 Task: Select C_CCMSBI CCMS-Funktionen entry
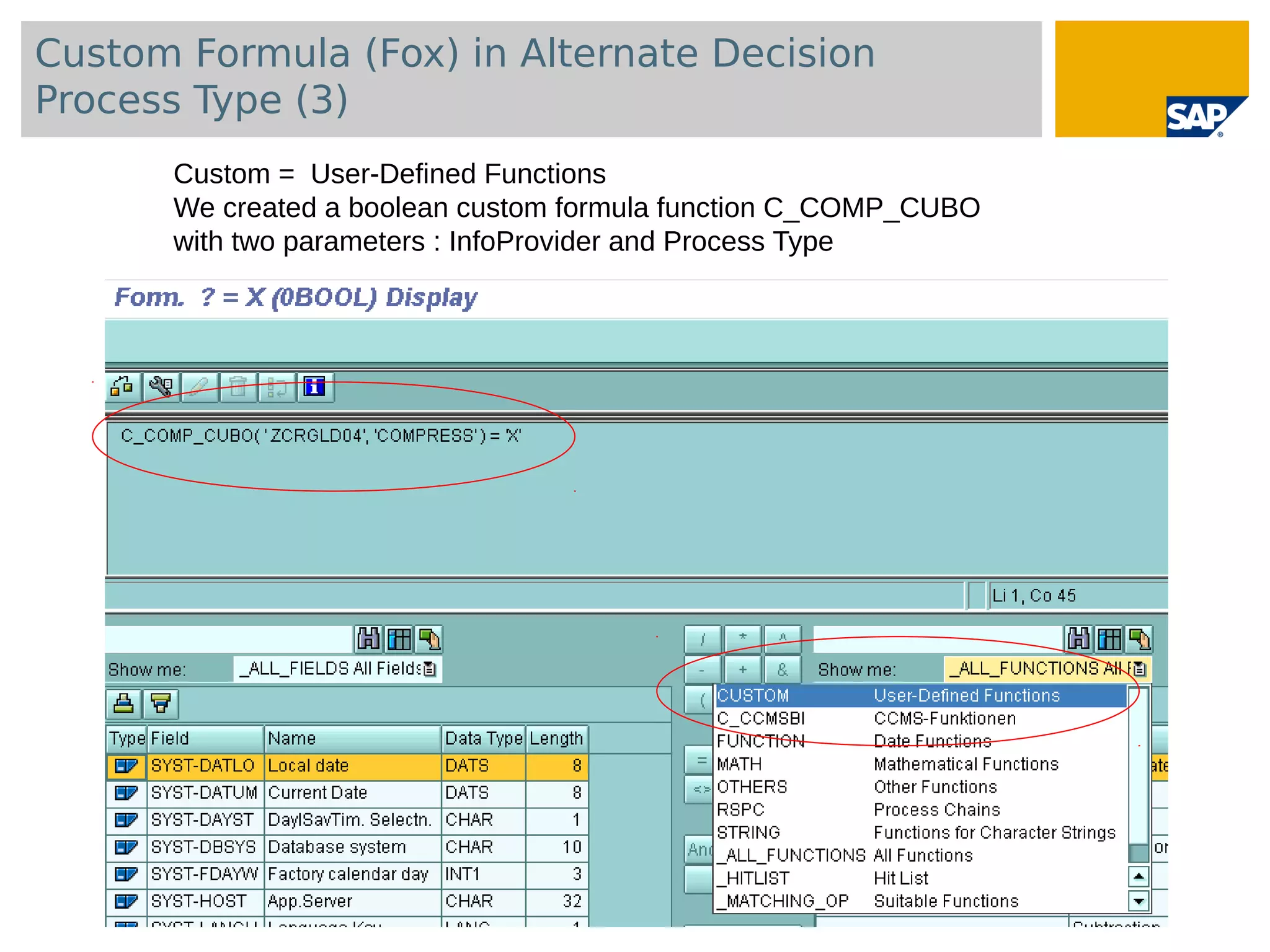click(x=921, y=719)
